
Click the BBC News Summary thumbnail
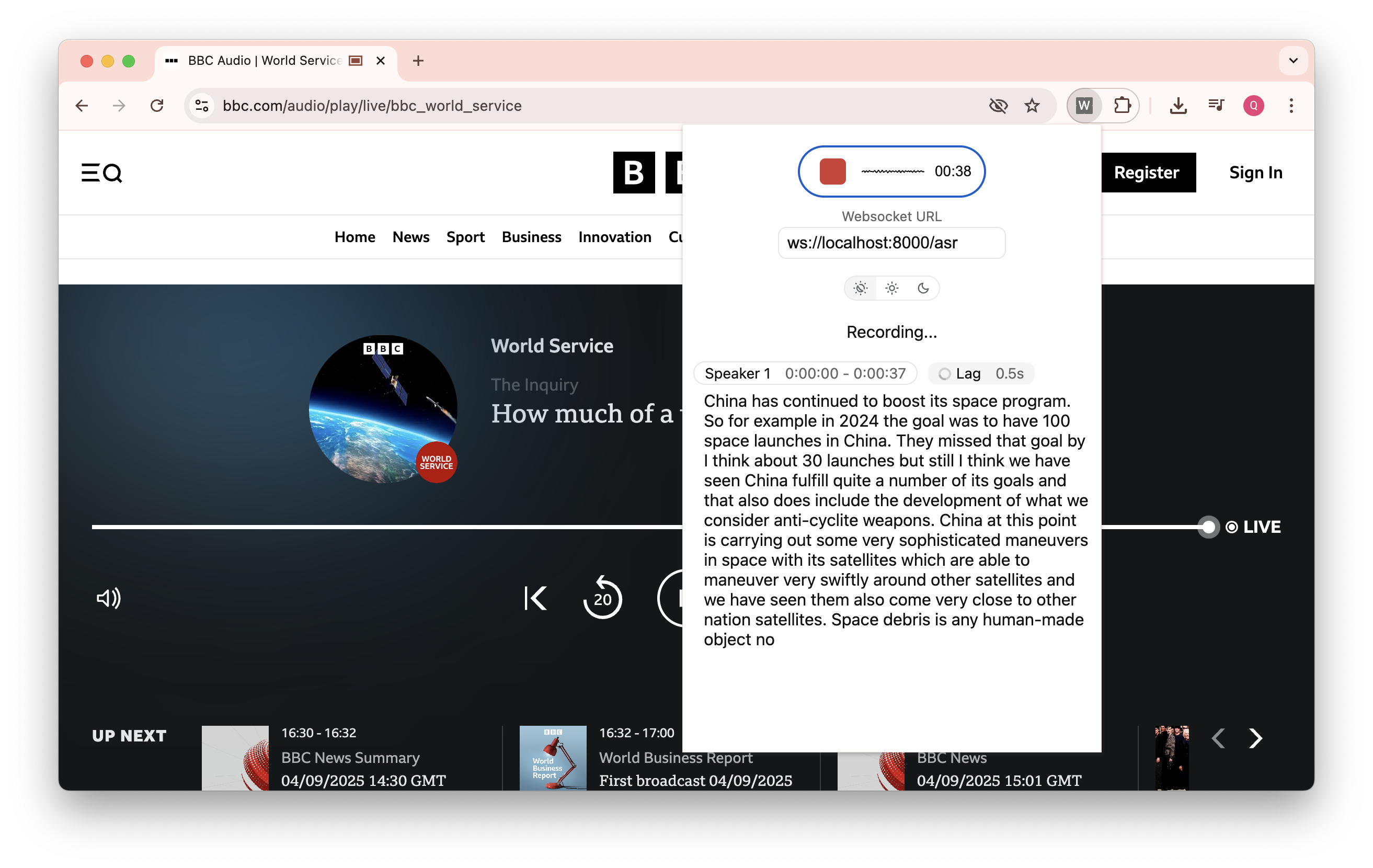click(x=235, y=758)
